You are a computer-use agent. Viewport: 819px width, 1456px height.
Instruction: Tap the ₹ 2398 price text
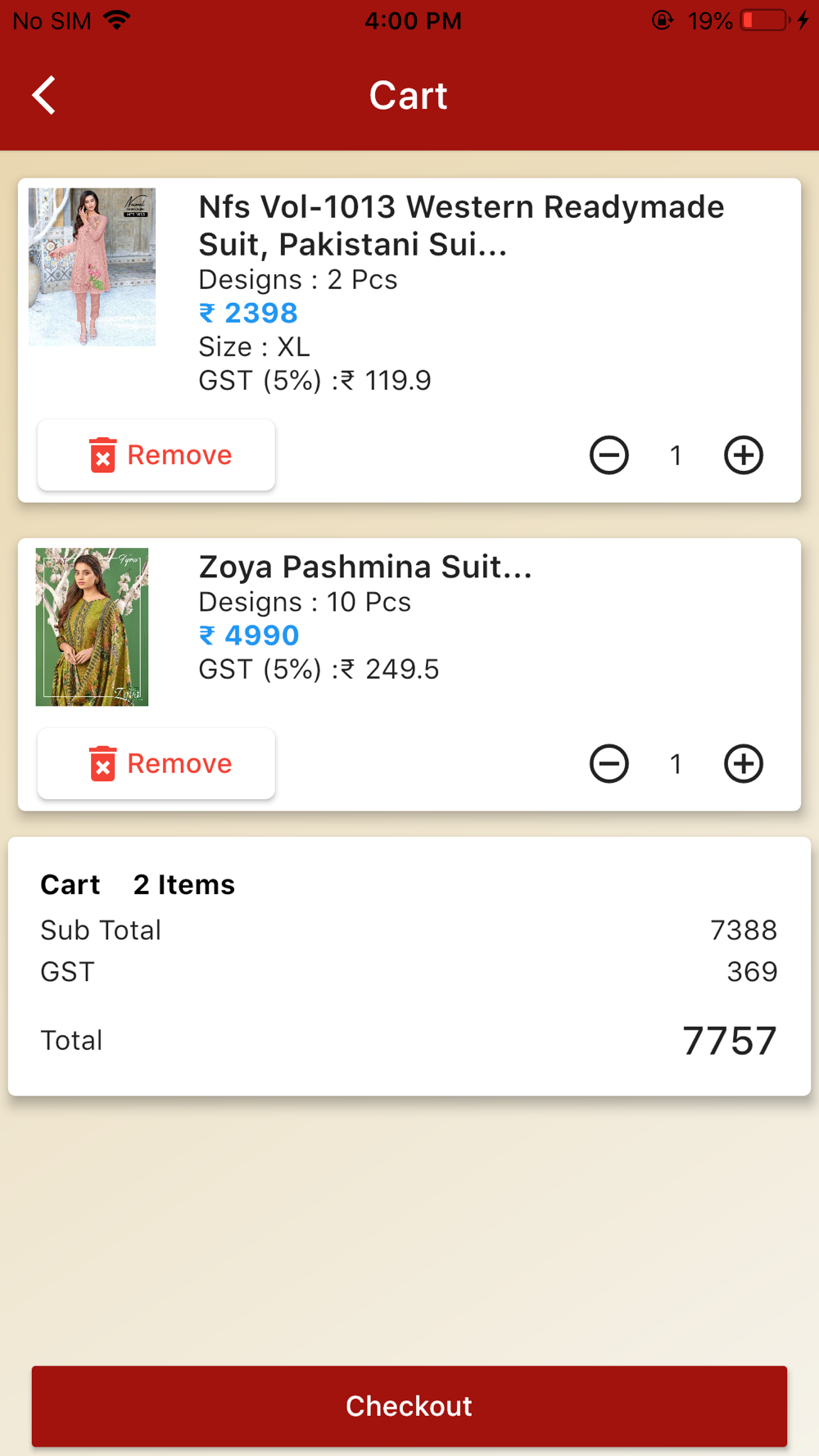click(x=248, y=313)
